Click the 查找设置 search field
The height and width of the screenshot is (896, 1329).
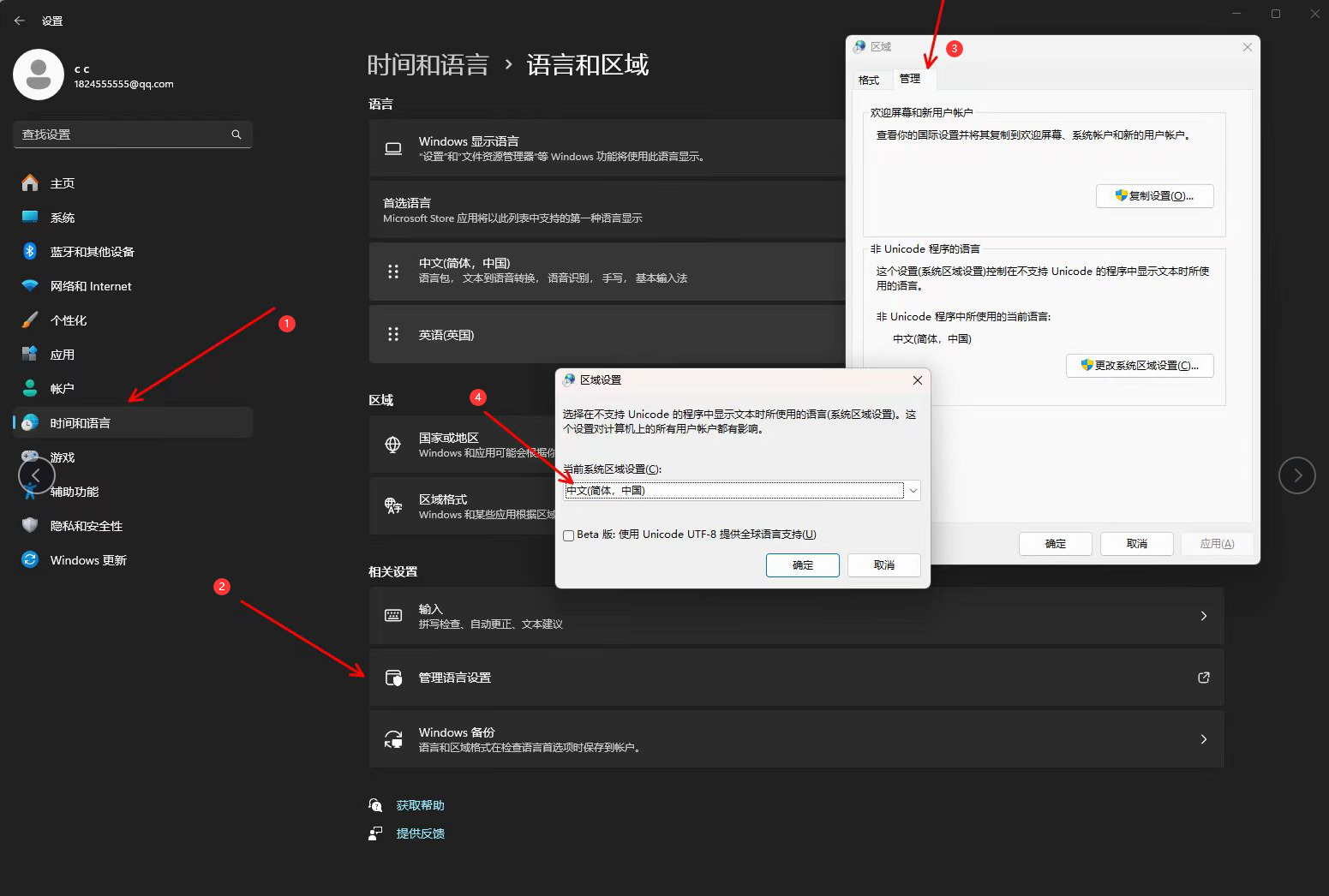click(133, 134)
